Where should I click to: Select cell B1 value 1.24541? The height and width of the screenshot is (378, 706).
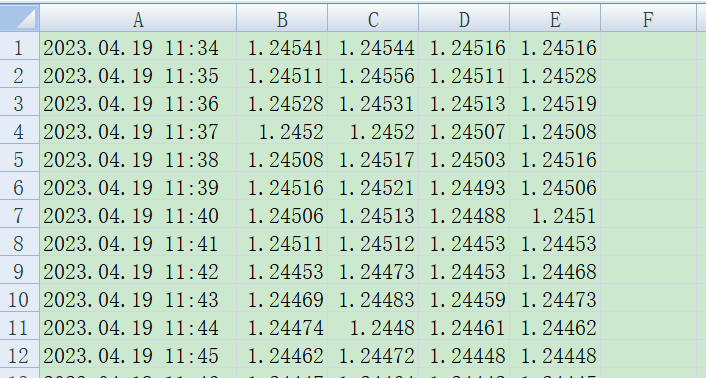282,46
